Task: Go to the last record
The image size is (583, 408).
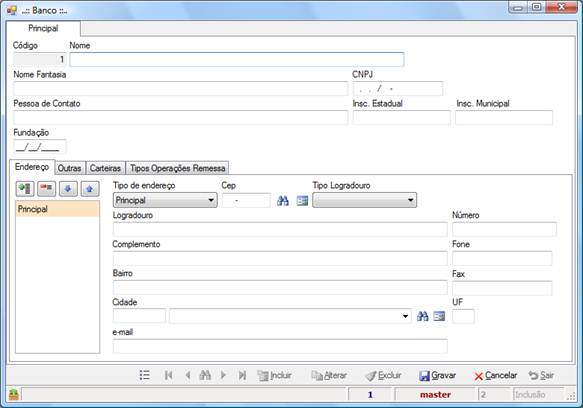Action: click(242, 375)
